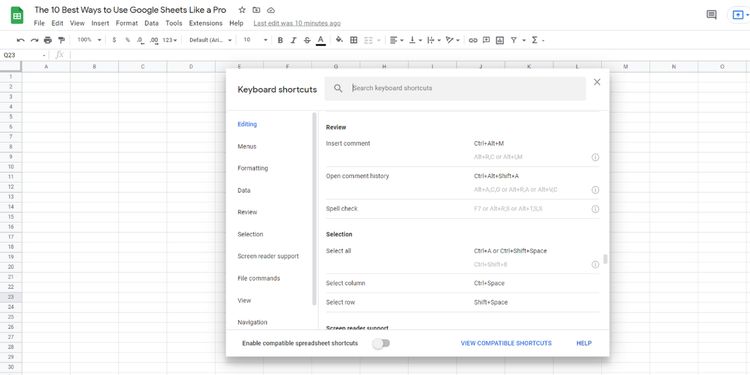Open the Default (Arial) font dropdown

pos(210,40)
